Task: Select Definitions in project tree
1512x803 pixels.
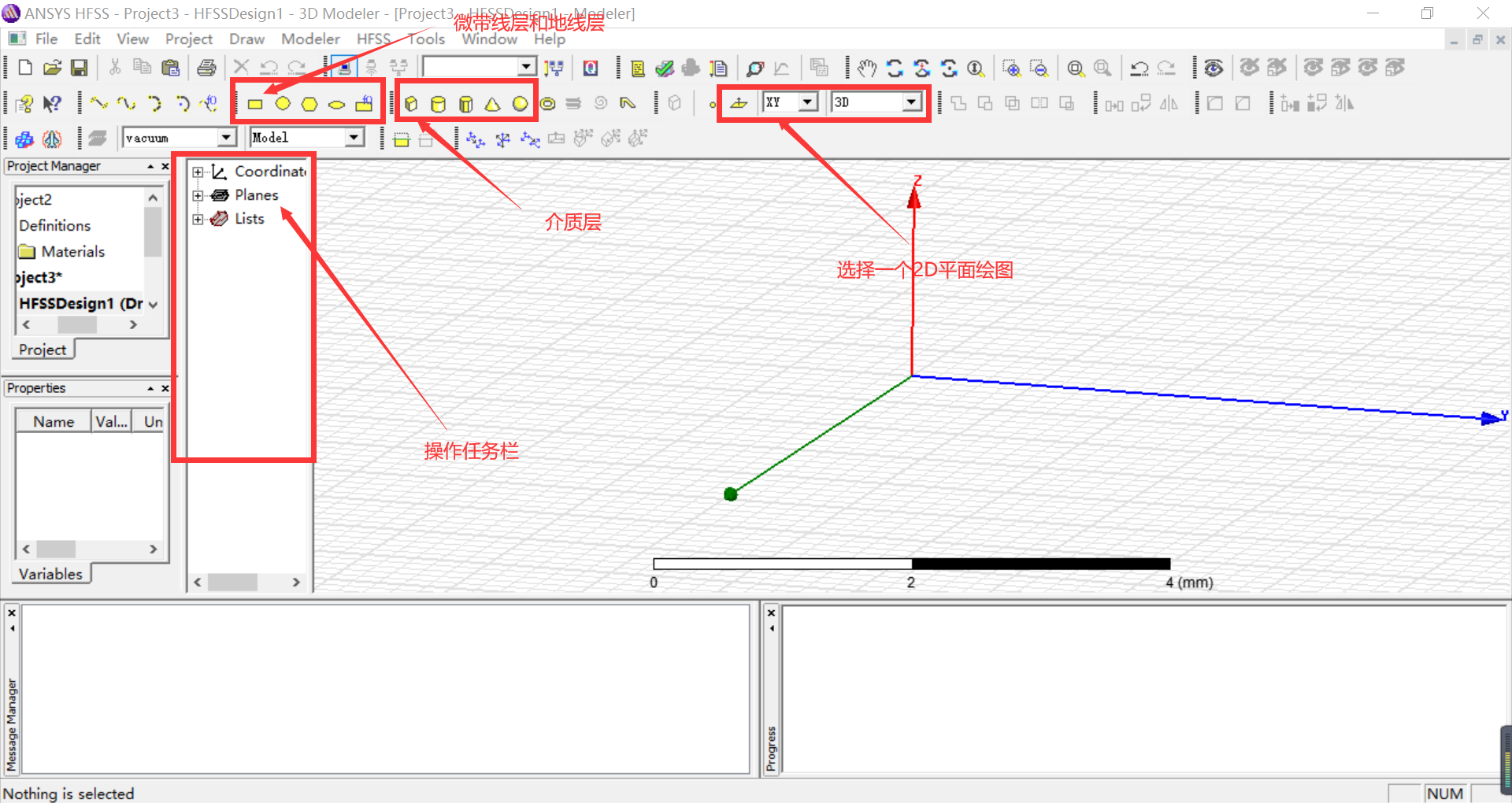Action: [x=54, y=226]
